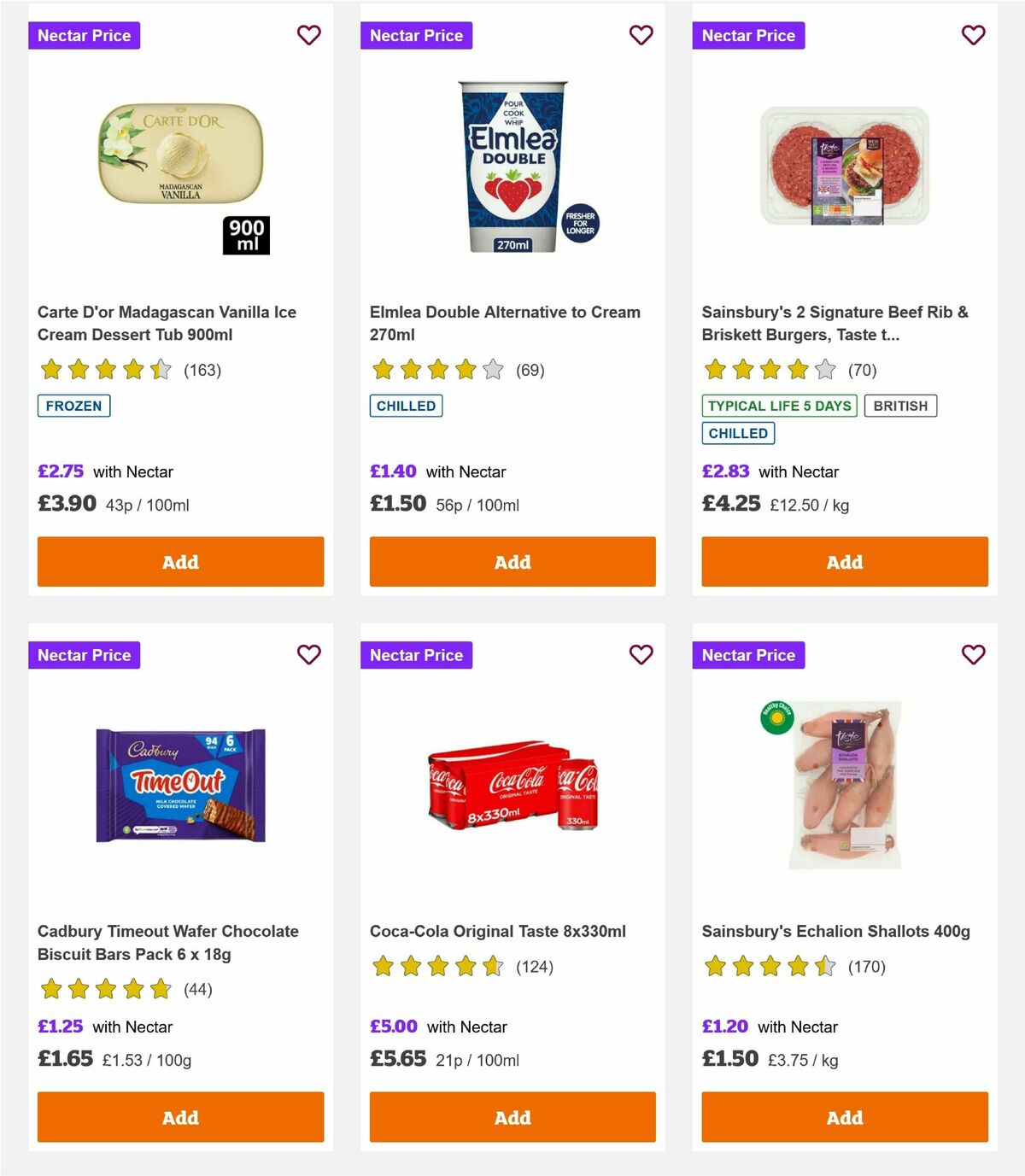Add Sainsbury's Echalion Shallots to trolley

tap(844, 1116)
